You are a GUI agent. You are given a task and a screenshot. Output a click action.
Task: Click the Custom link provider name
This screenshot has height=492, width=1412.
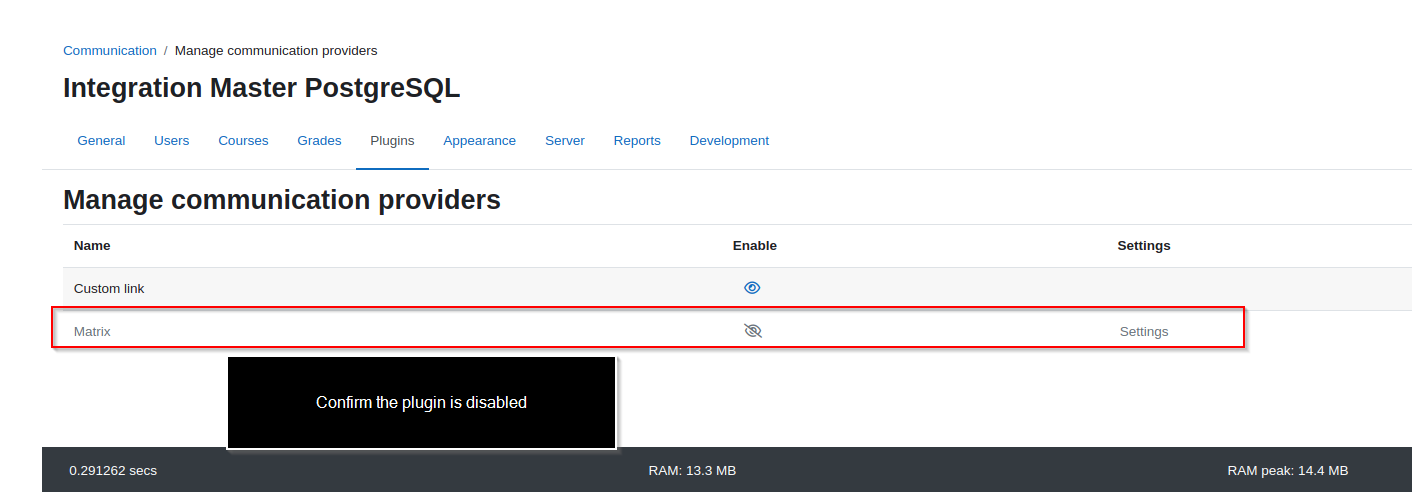(x=109, y=289)
